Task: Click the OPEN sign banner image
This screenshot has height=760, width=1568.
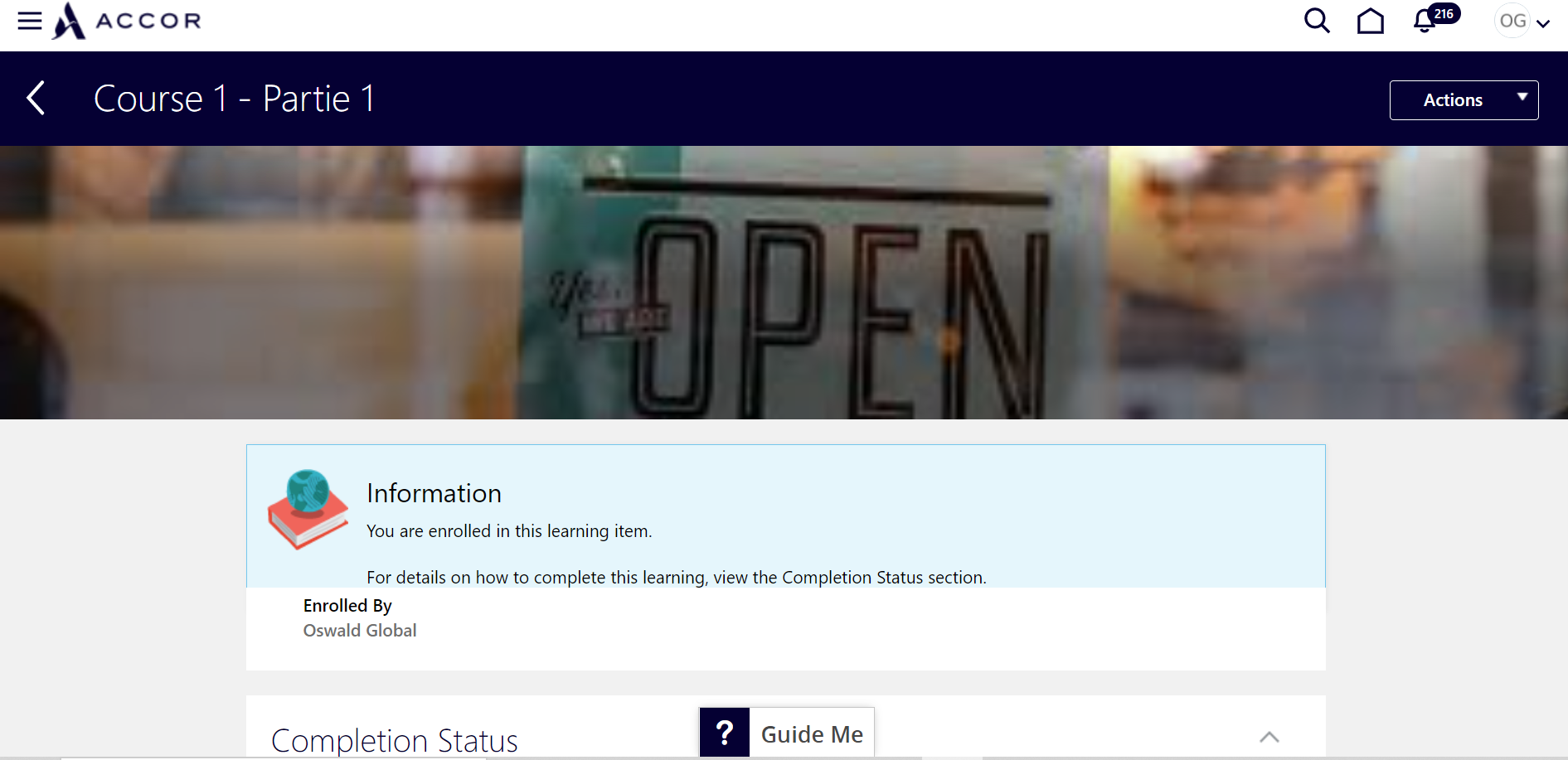Action: coord(784,283)
